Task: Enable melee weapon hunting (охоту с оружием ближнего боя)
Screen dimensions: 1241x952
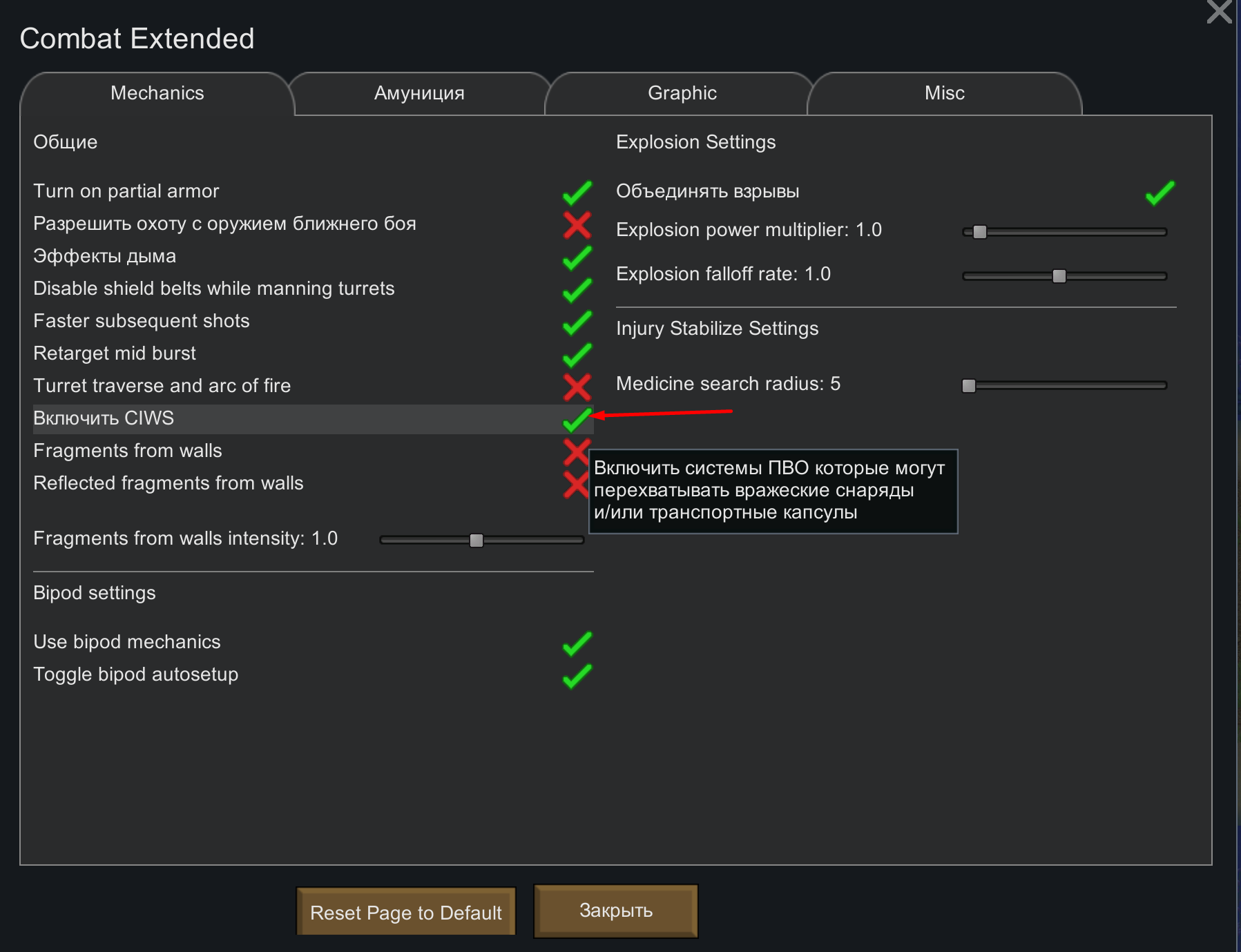Action: [577, 225]
